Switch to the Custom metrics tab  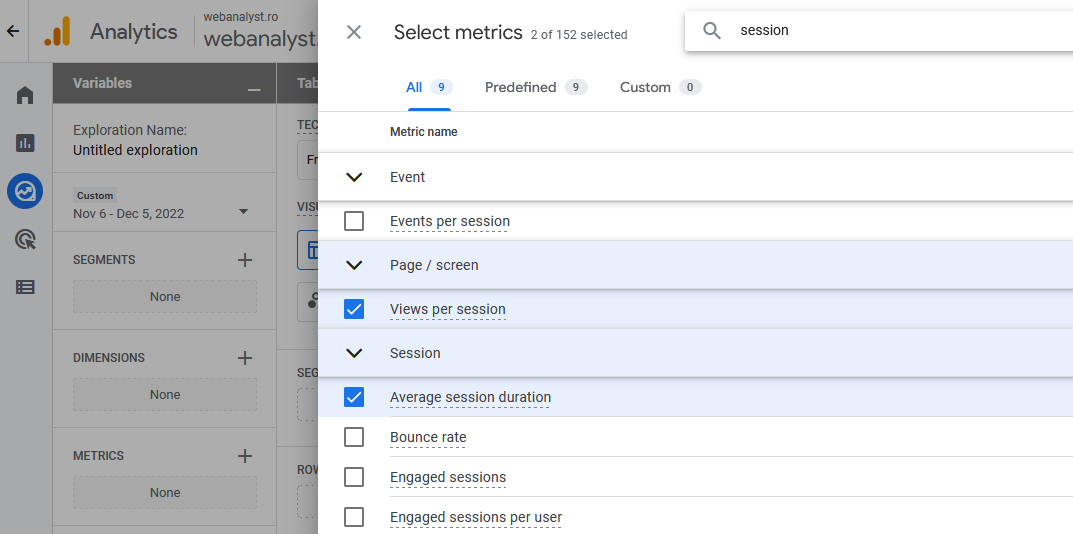tap(660, 87)
